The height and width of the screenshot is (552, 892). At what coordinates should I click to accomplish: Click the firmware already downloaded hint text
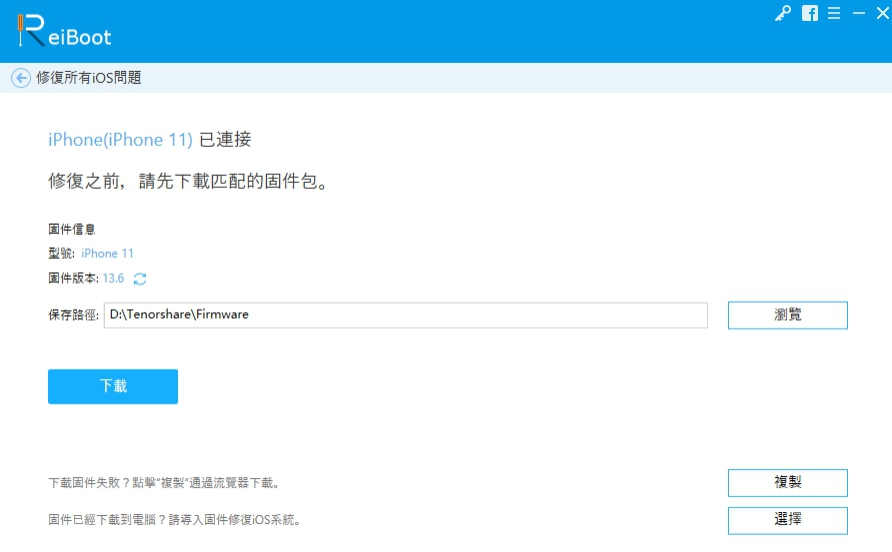(x=175, y=520)
